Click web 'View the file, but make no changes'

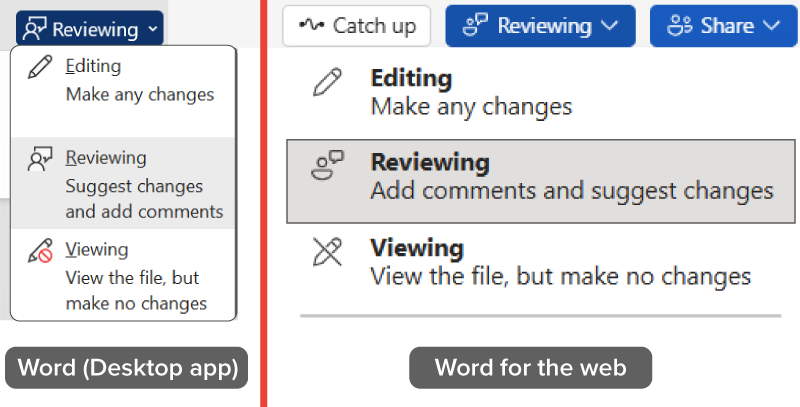tap(561, 276)
